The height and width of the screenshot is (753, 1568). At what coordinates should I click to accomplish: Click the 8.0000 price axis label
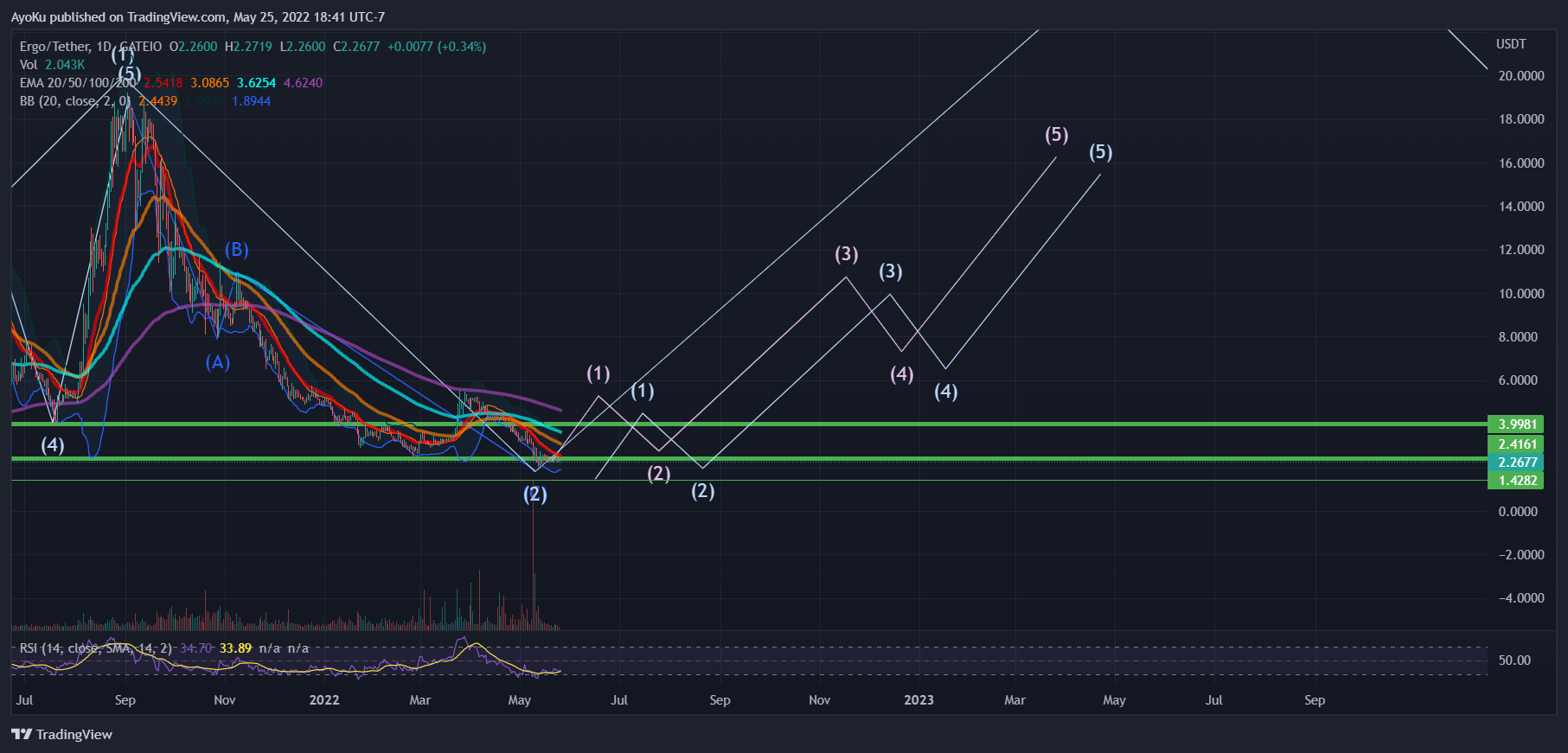[1518, 337]
